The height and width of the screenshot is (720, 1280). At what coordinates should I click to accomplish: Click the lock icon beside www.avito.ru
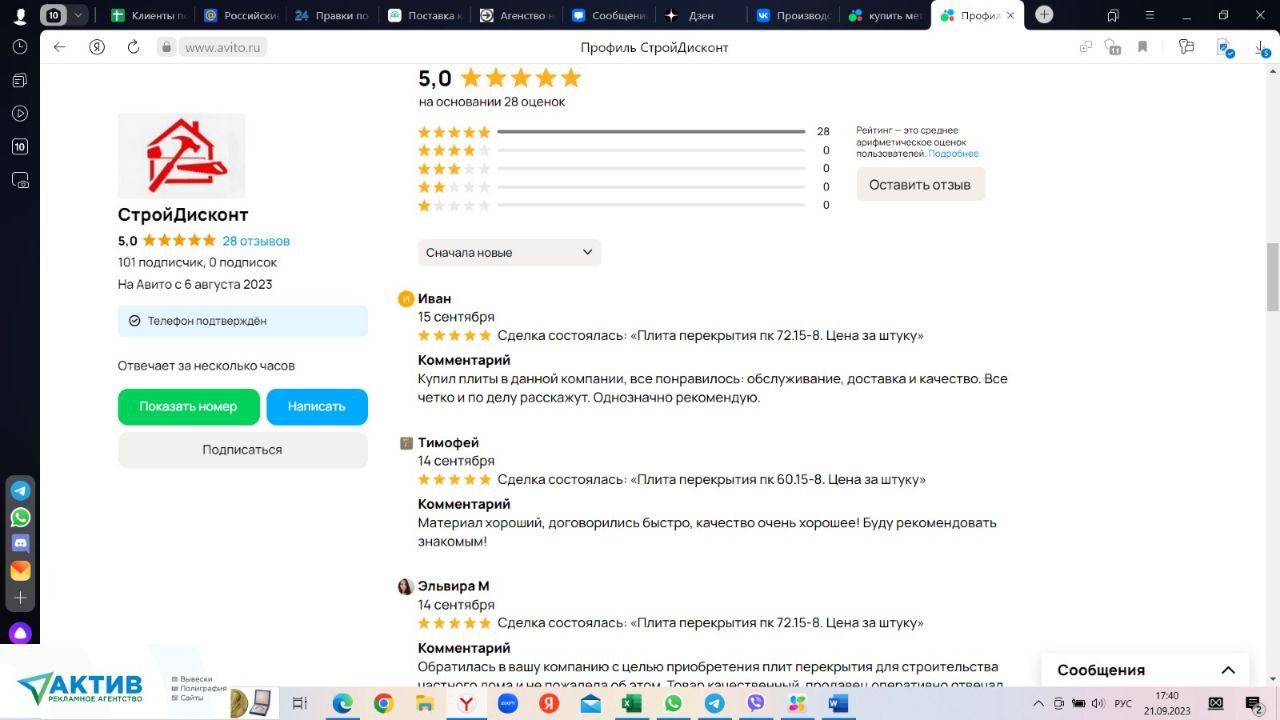point(167,47)
